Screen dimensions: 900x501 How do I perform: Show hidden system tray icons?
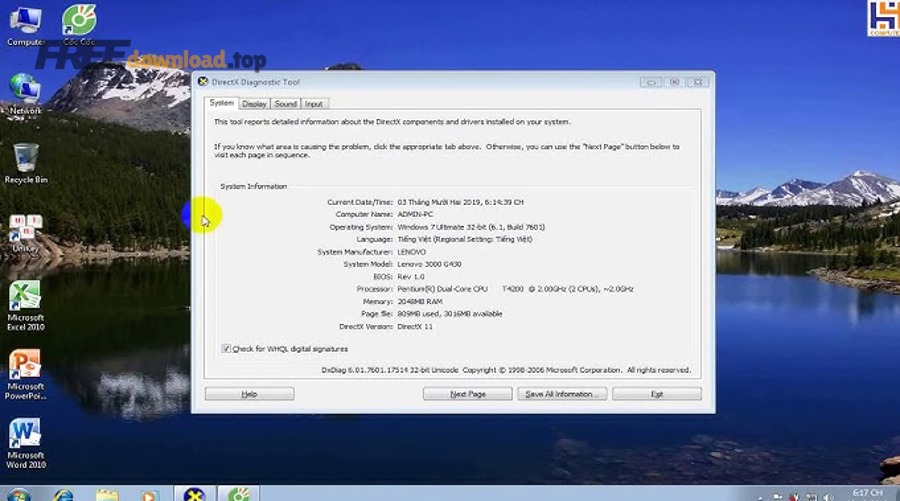click(761, 498)
